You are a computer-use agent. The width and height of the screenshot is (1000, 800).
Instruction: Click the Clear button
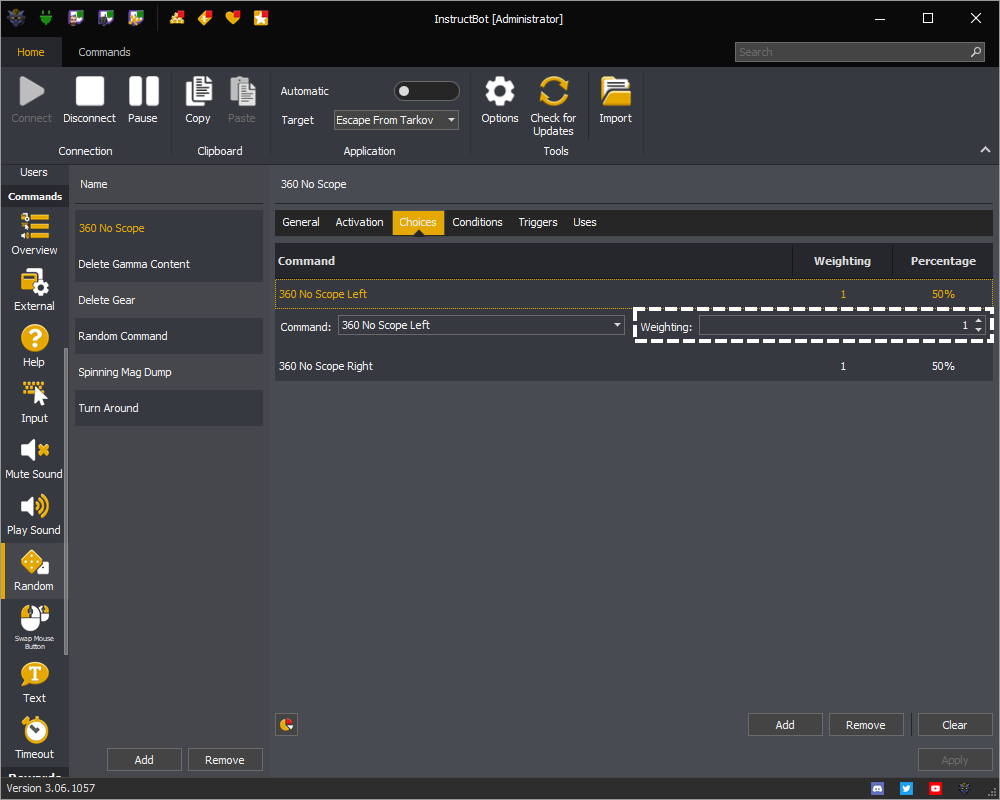[955, 725]
